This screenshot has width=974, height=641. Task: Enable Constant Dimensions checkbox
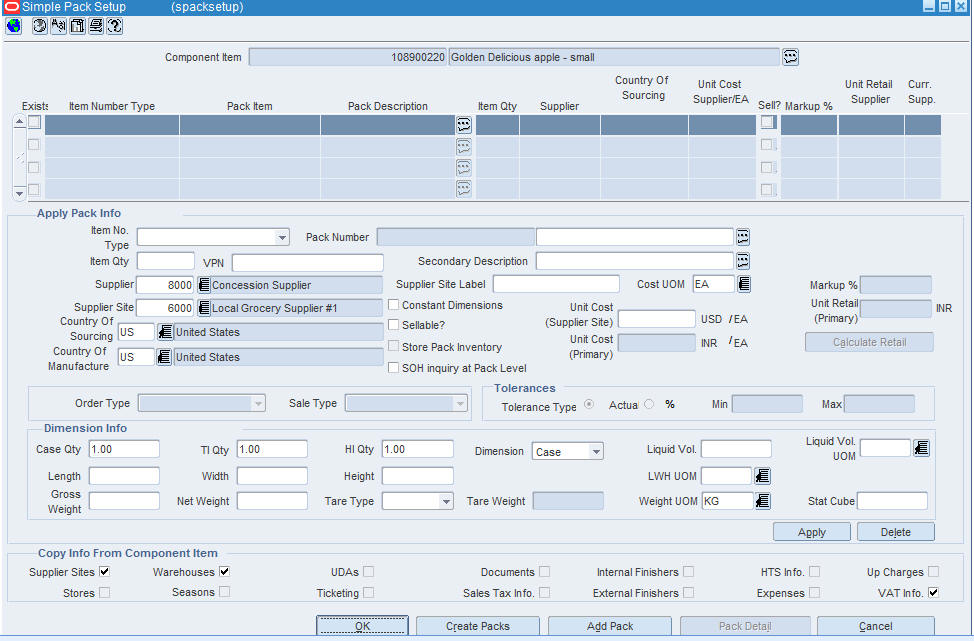[x=393, y=305]
